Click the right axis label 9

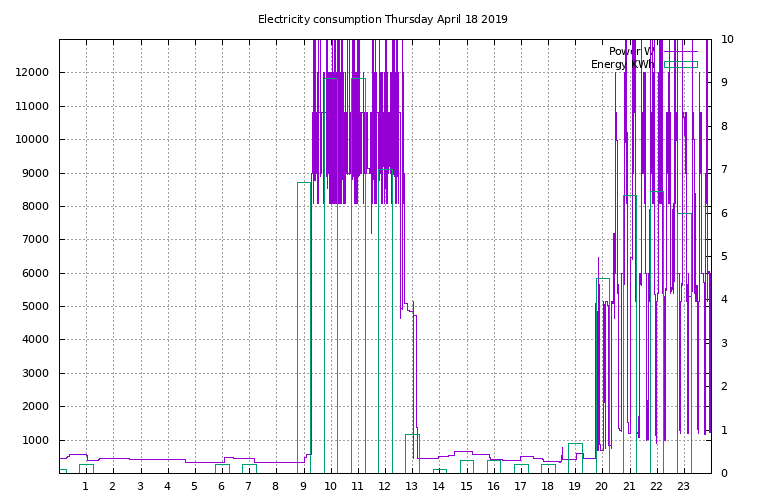click(x=724, y=82)
